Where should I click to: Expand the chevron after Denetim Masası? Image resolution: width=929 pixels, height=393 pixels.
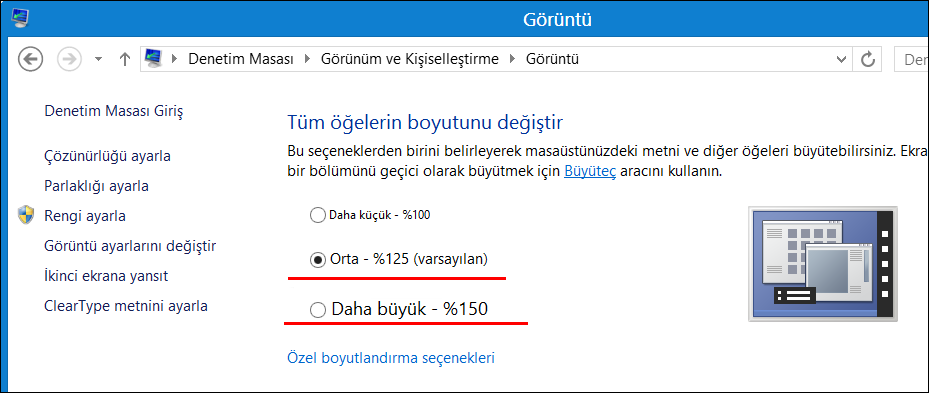click(x=307, y=59)
